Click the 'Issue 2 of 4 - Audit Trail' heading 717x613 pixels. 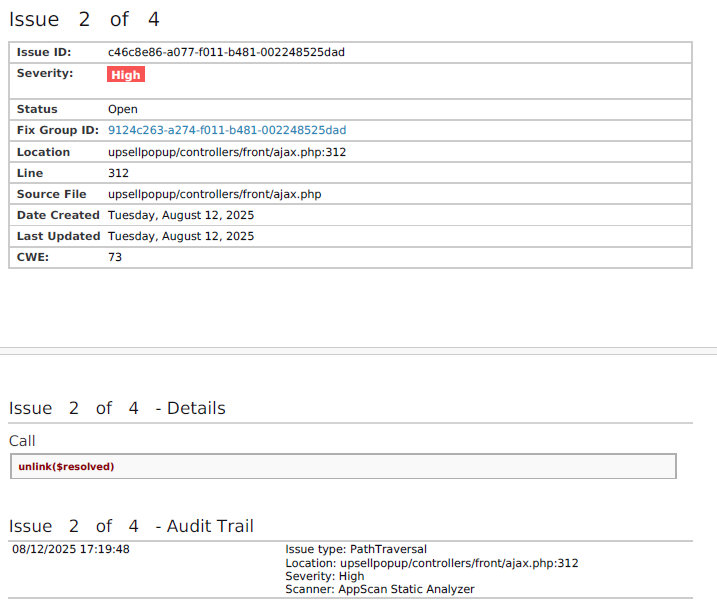point(131,526)
